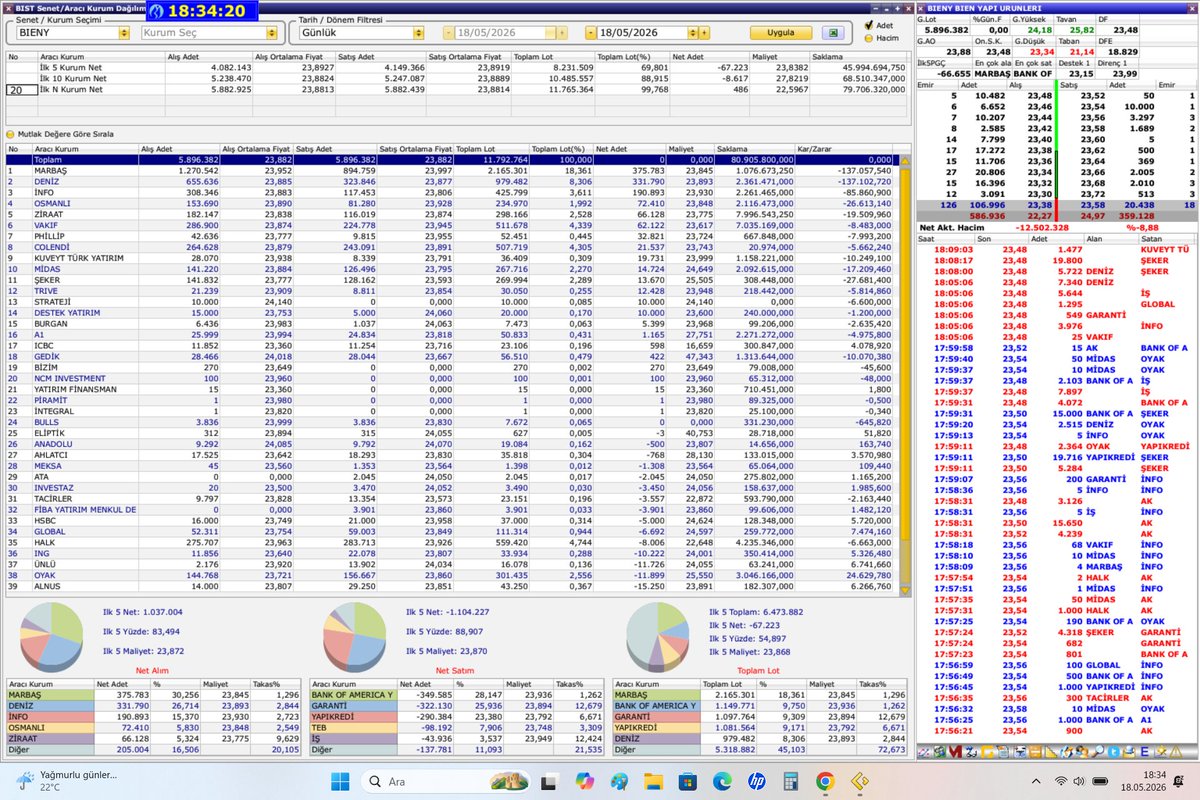Select the İlk 5 Kurum Net row
Image resolution: width=1200 pixels, height=800 pixels.
(x=456, y=67)
